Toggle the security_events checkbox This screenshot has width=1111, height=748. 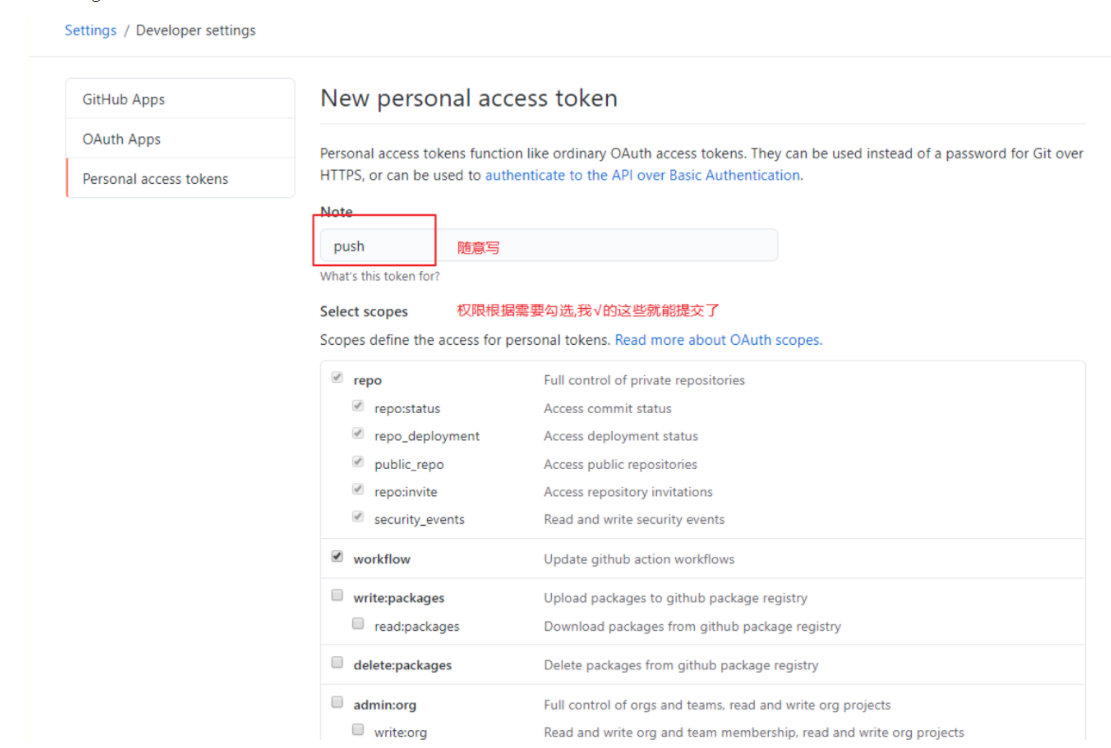point(358,518)
